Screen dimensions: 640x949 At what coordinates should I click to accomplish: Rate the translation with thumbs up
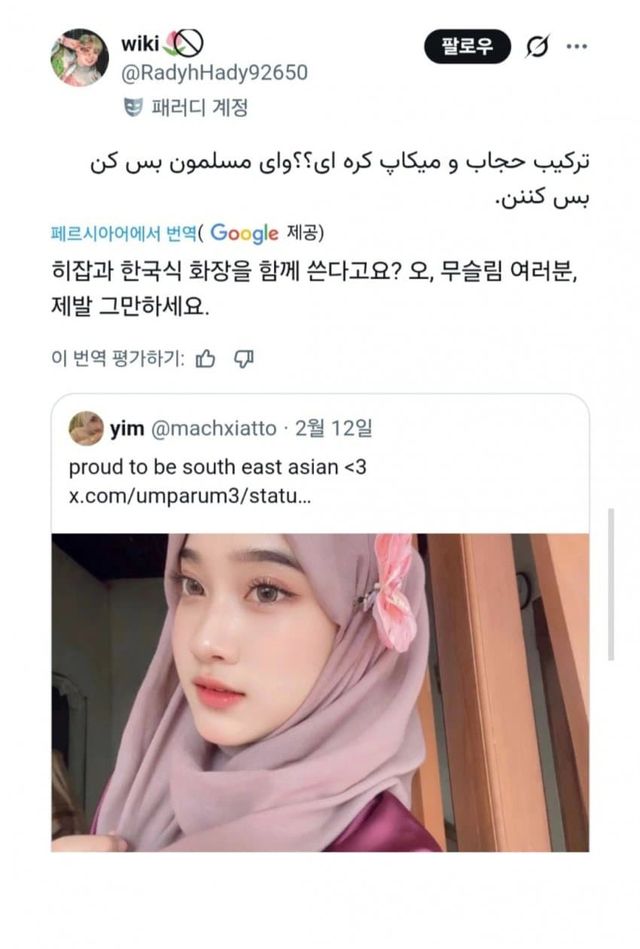pos(206,359)
